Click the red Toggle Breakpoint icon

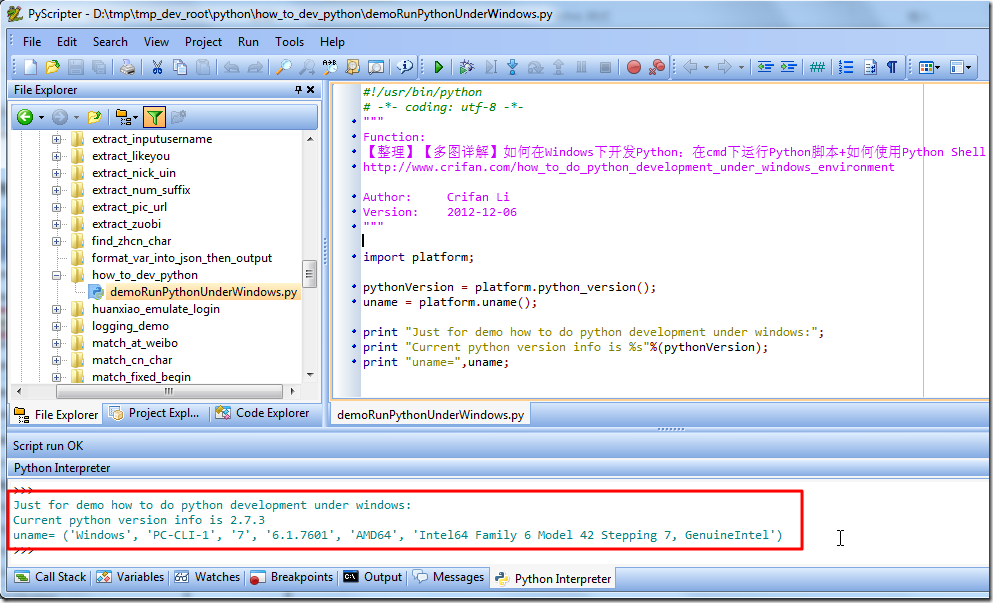tap(633, 67)
